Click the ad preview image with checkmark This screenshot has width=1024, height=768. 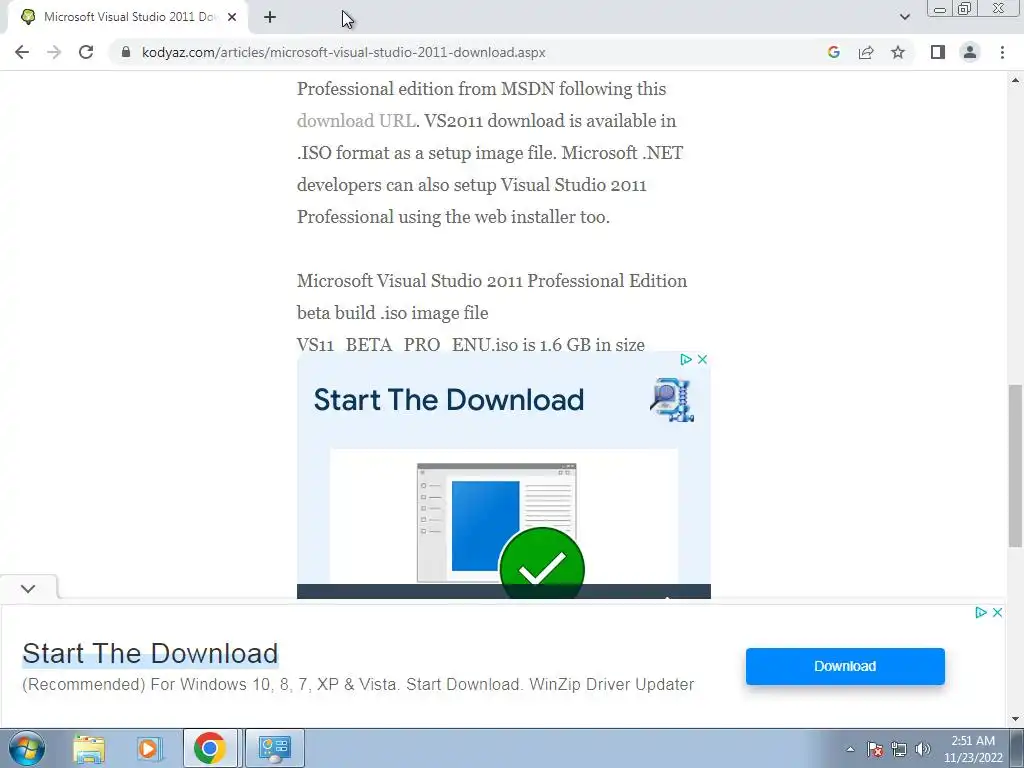pyautogui.click(x=504, y=523)
